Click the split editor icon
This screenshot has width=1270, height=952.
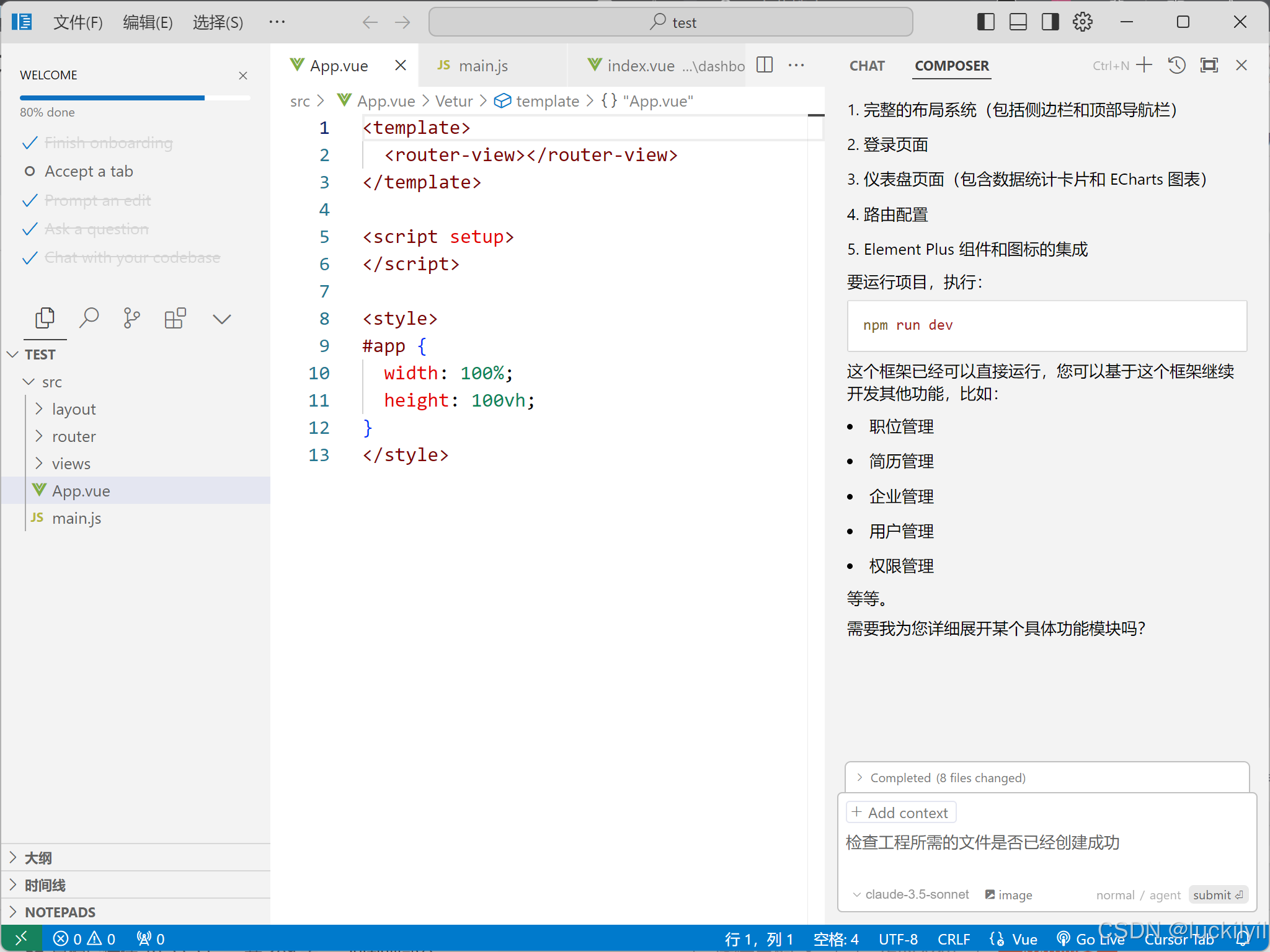(x=765, y=65)
